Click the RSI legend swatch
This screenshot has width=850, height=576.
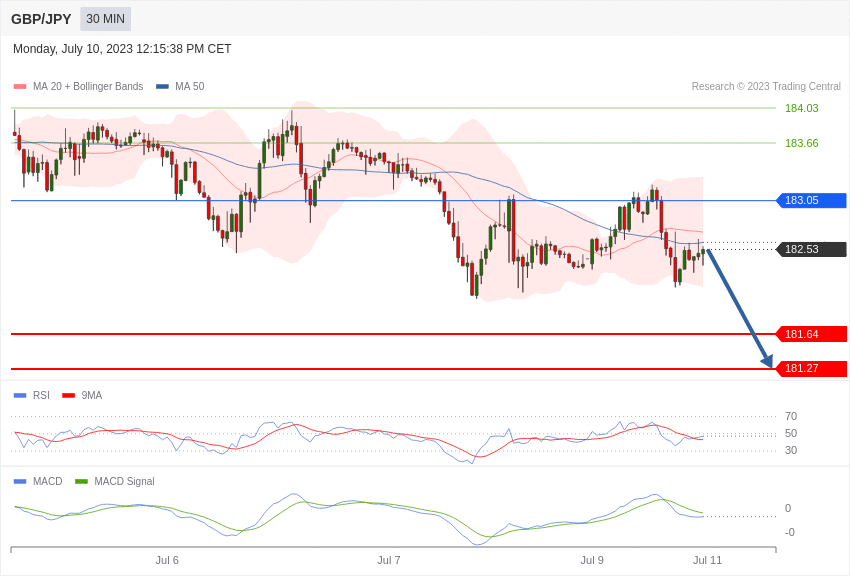click(20, 396)
